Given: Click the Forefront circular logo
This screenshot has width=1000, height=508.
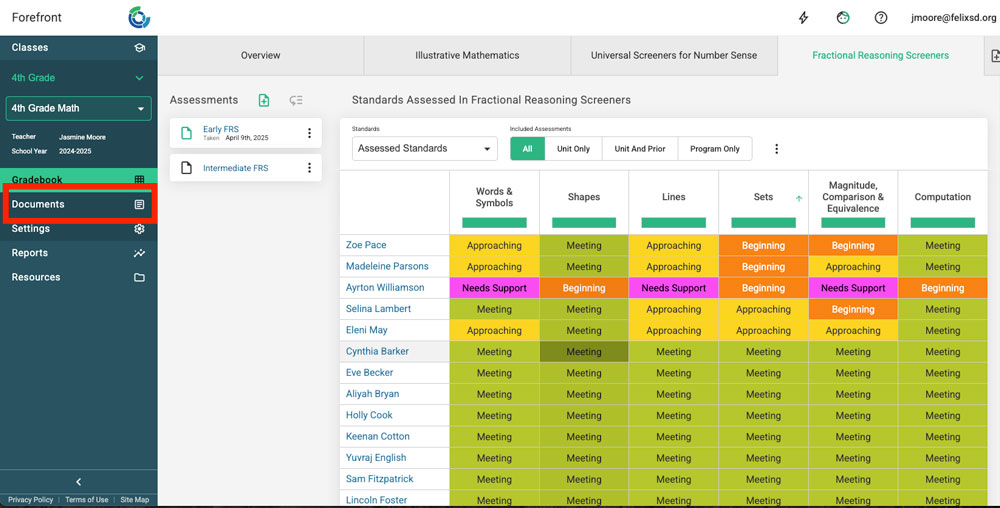Looking at the screenshot, I should point(139,17).
